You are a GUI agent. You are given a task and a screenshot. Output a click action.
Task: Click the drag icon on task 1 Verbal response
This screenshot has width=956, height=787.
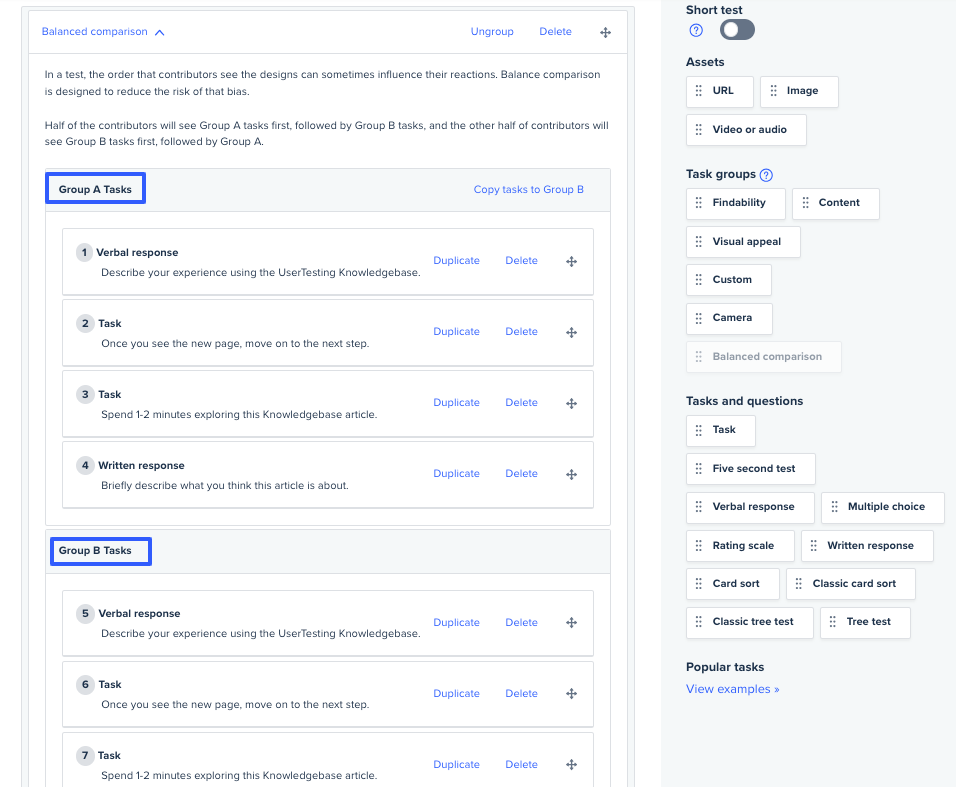pyautogui.click(x=572, y=261)
